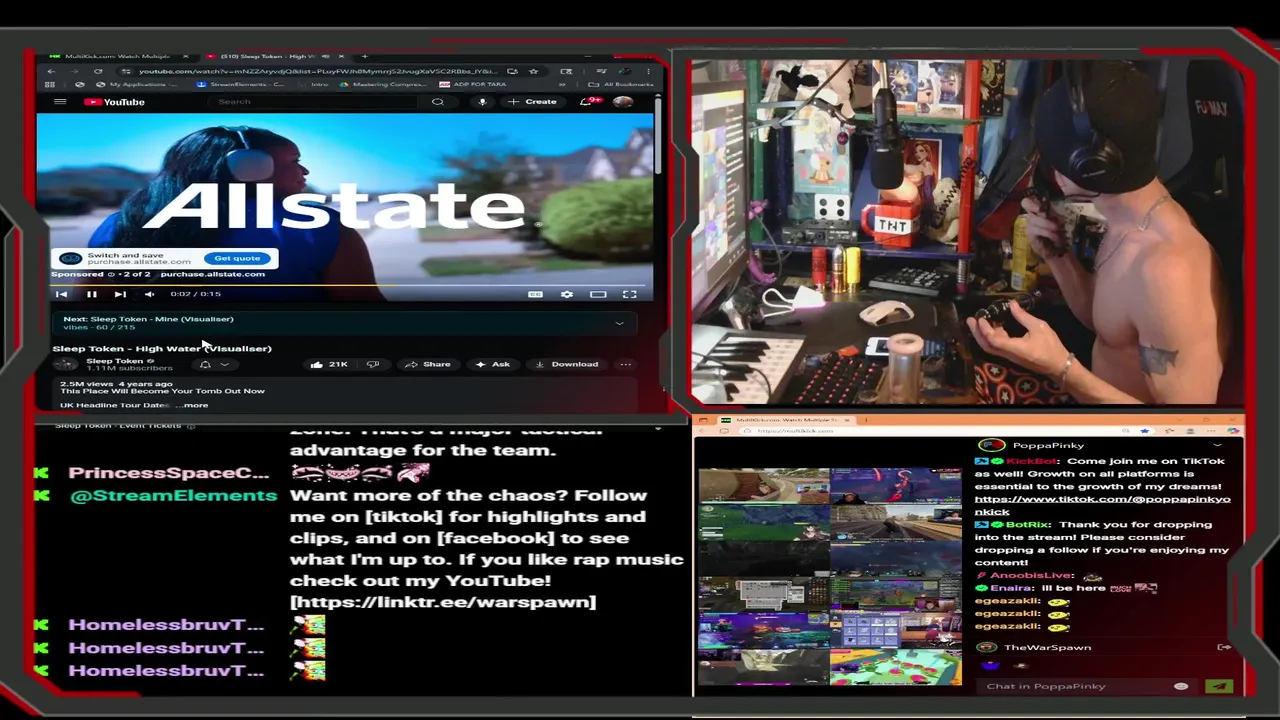Click purchase.allstate.com sponsored link
This screenshot has width=1280, height=720.
(213, 274)
